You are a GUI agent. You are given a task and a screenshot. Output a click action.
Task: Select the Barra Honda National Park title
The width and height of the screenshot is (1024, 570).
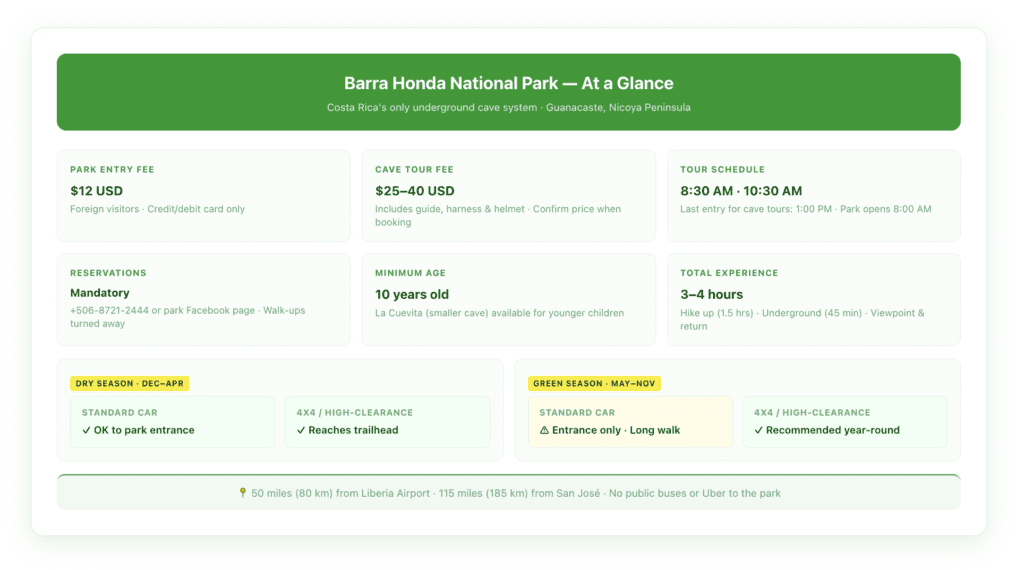click(509, 83)
